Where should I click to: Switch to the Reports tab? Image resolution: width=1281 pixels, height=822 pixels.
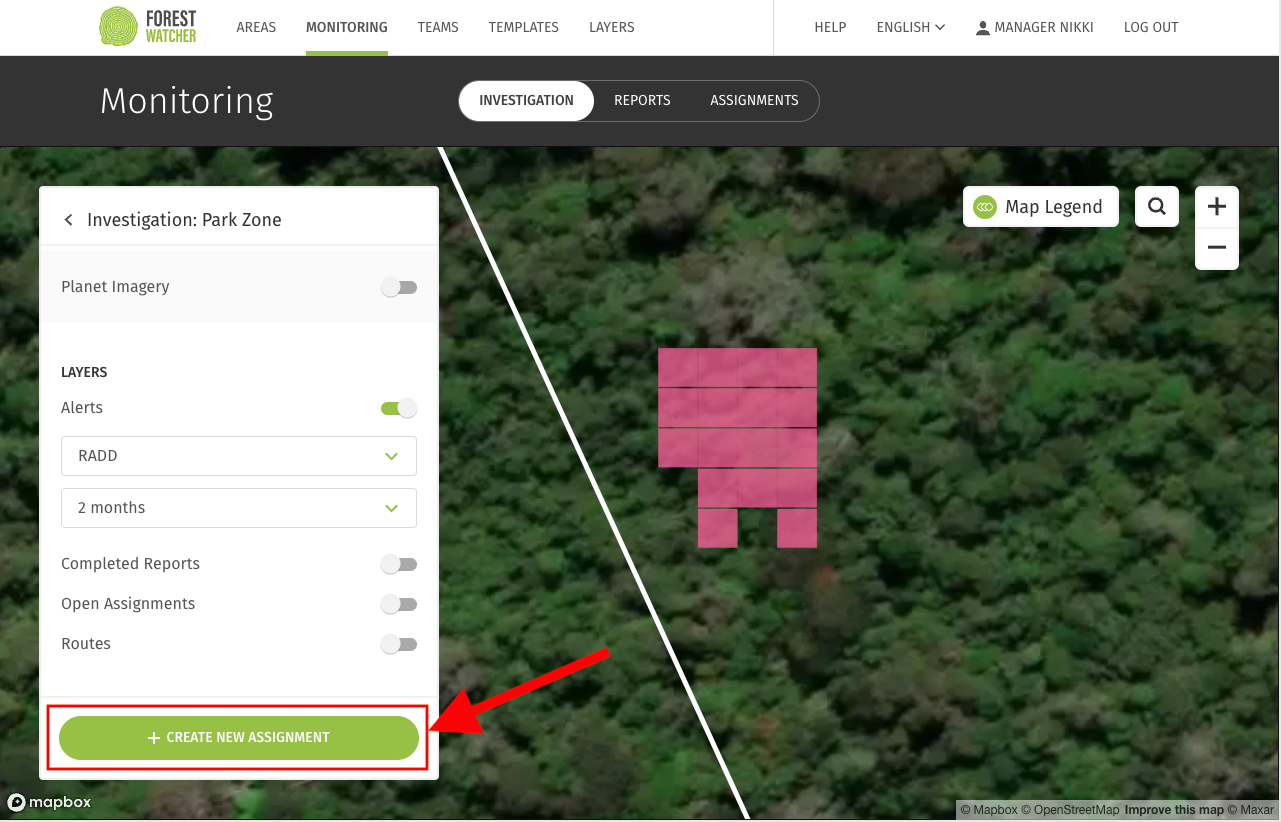[x=642, y=101]
